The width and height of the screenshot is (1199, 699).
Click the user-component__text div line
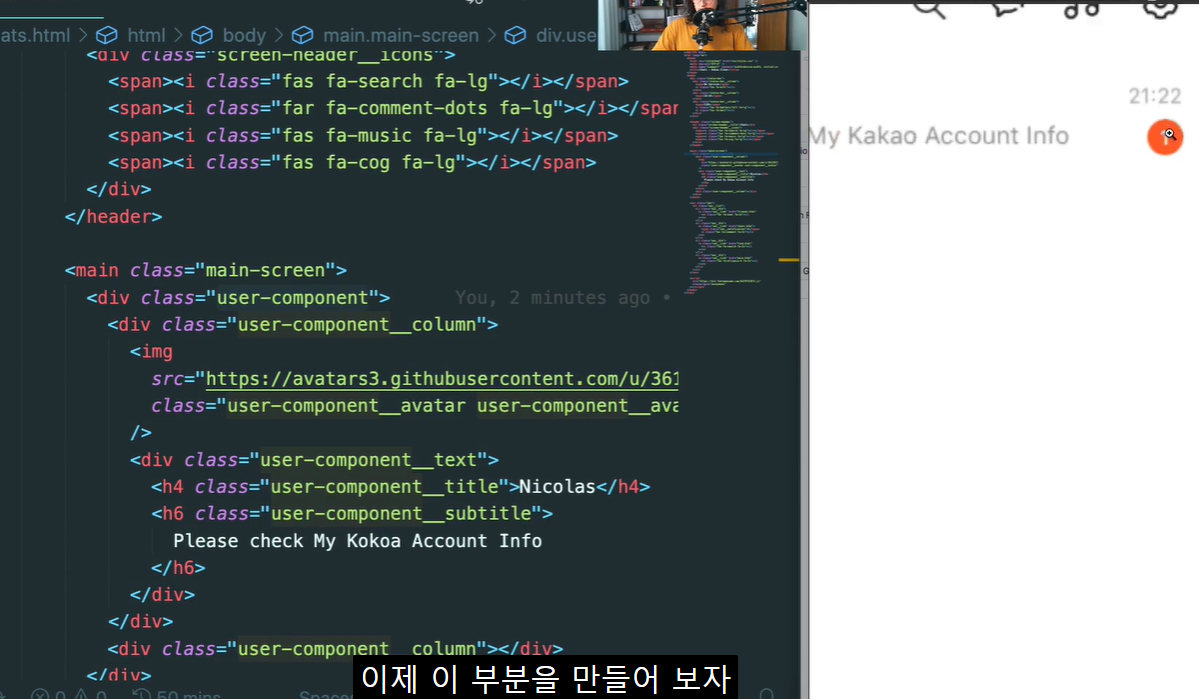click(314, 460)
